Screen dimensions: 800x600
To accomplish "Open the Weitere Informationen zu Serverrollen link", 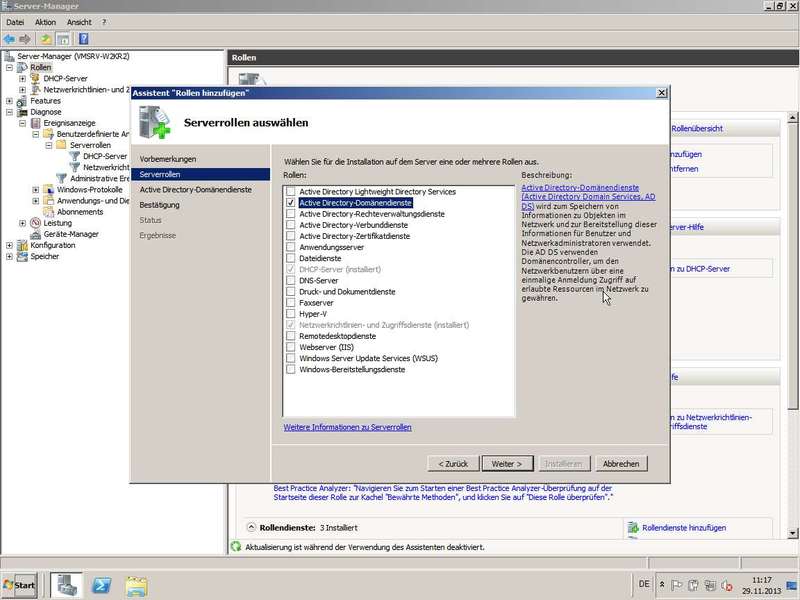I will click(x=347, y=427).
